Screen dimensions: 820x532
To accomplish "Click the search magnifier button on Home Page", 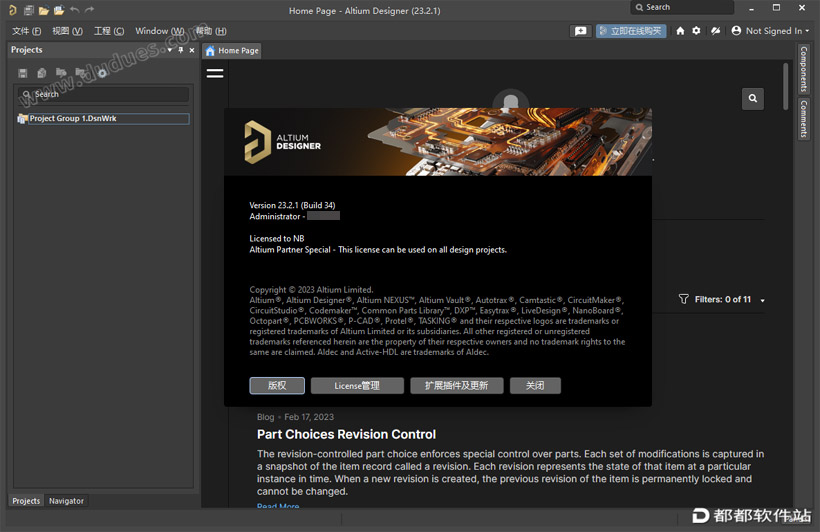I will tap(753, 98).
